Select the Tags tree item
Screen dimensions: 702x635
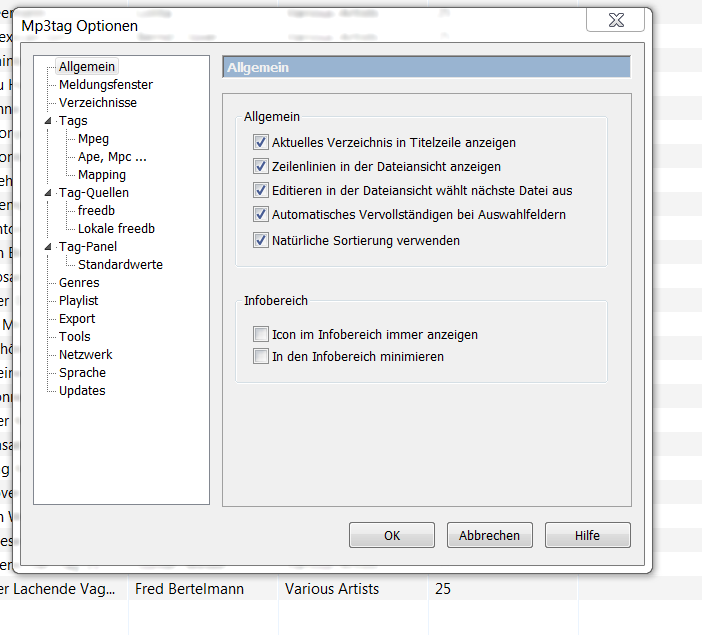[73, 121]
